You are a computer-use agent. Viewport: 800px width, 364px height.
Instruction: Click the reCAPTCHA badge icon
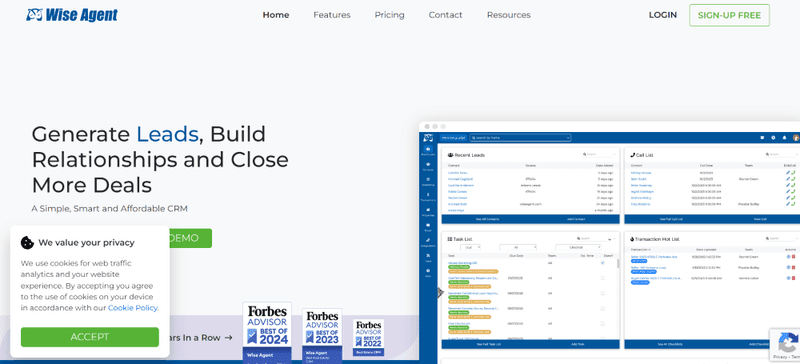(789, 342)
